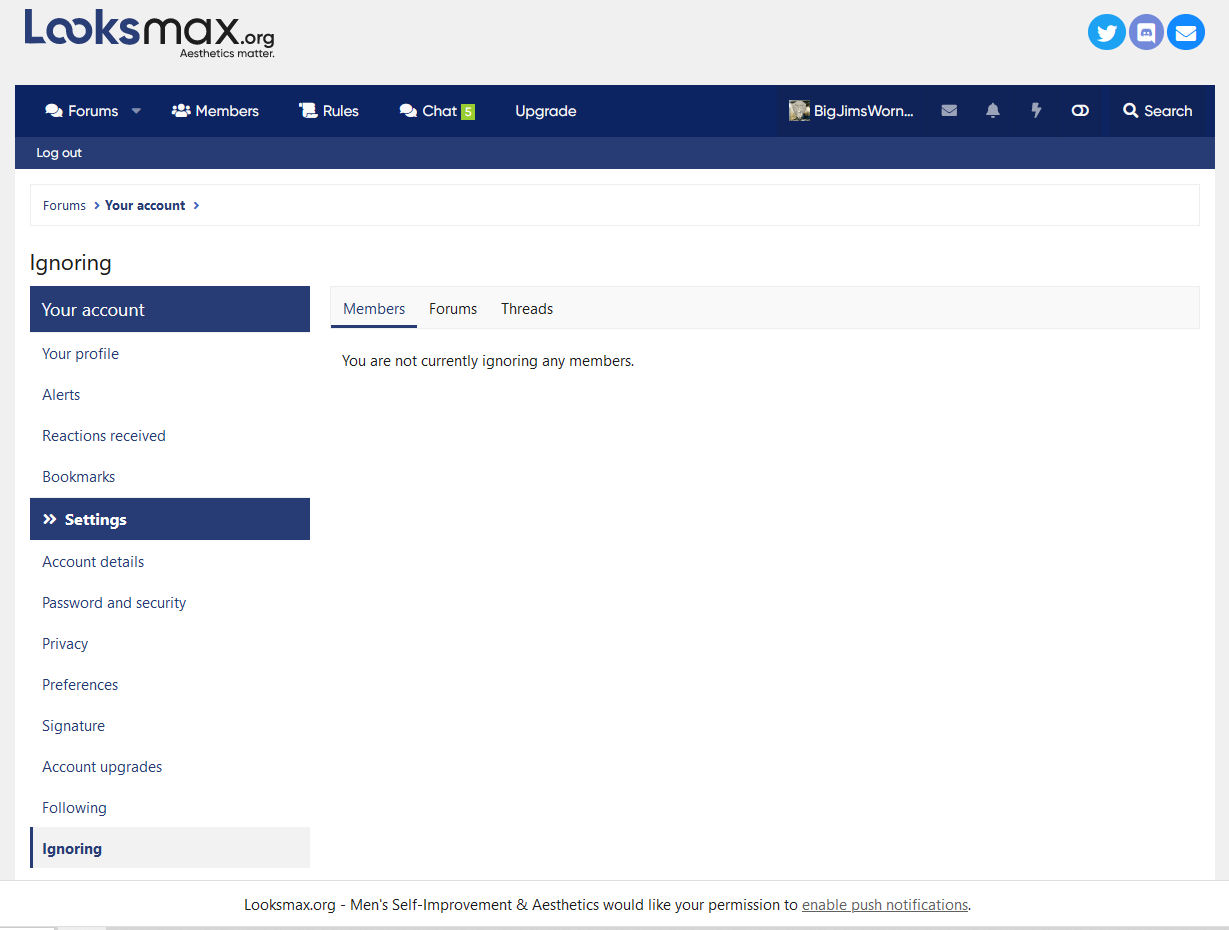The width and height of the screenshot is (1229, 930).
Task: Click the Looksmax.org logo
Action: click(149, 34)
